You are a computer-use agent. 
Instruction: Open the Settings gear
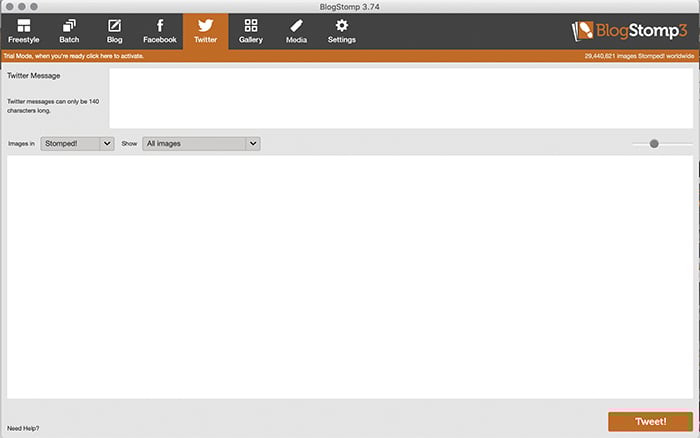click(342, 31)
